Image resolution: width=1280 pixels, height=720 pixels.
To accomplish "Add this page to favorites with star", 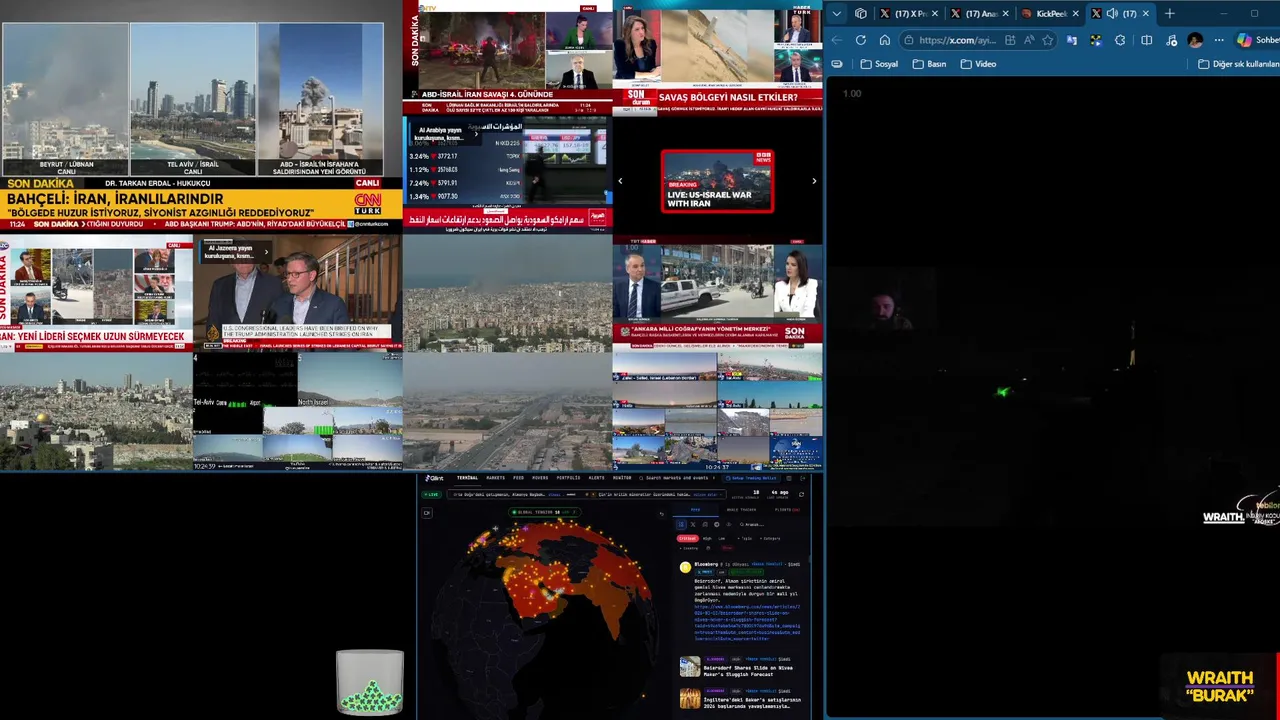I will [x=1048, y=40].
